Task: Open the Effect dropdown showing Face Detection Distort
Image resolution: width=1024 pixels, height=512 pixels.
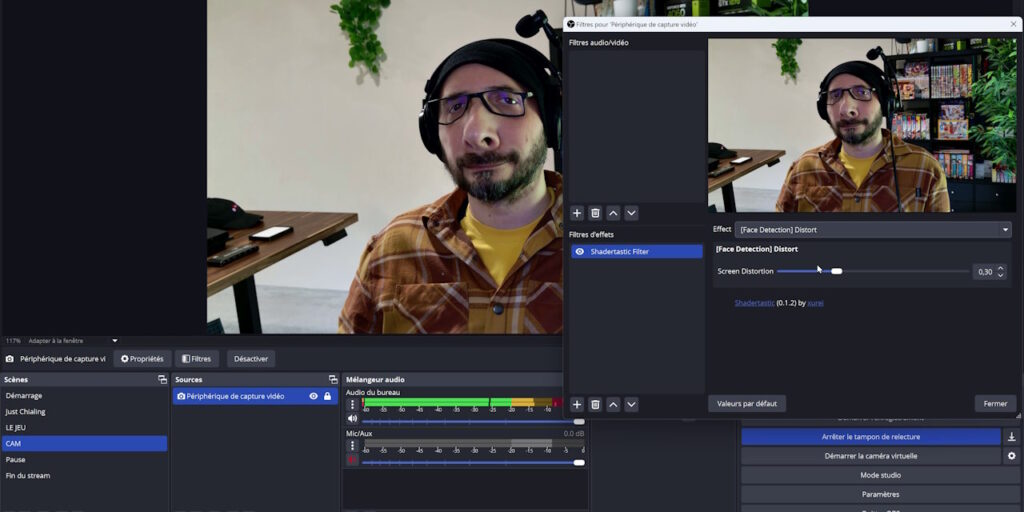Action: pyautogui.click(x=873, y=230)
